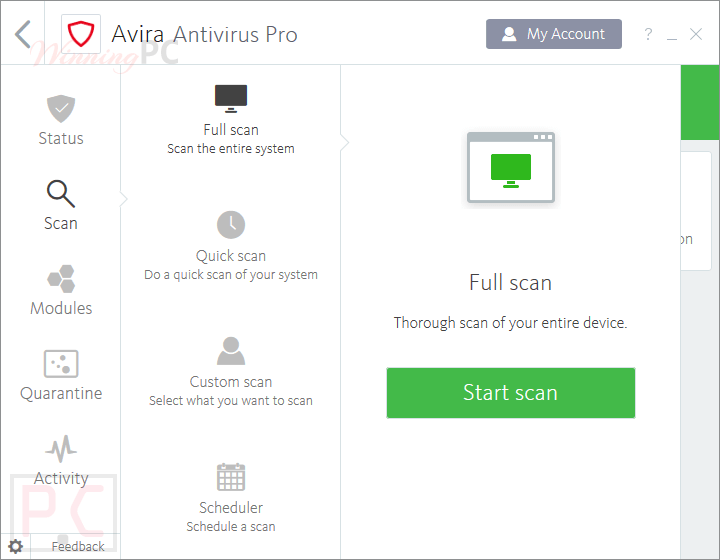This screenshot has height=560, width=720.
Task: Click 'Thorough scan of your entire device.'
Action: 510,323
